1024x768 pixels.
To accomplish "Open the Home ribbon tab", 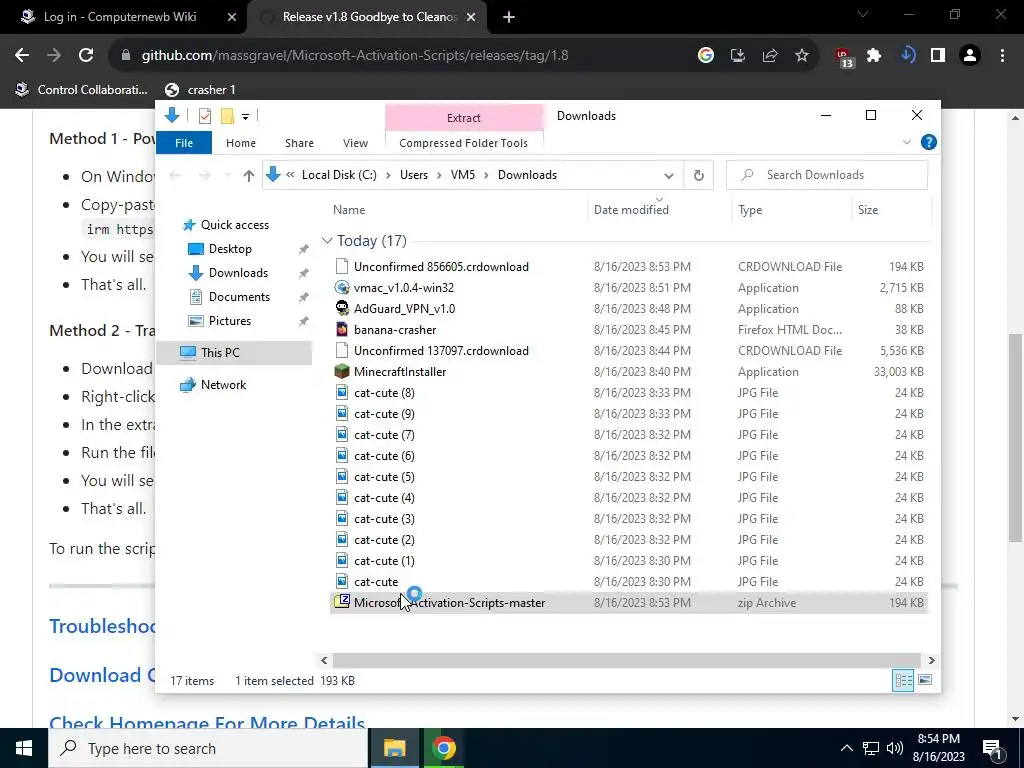I will point(241,142).
